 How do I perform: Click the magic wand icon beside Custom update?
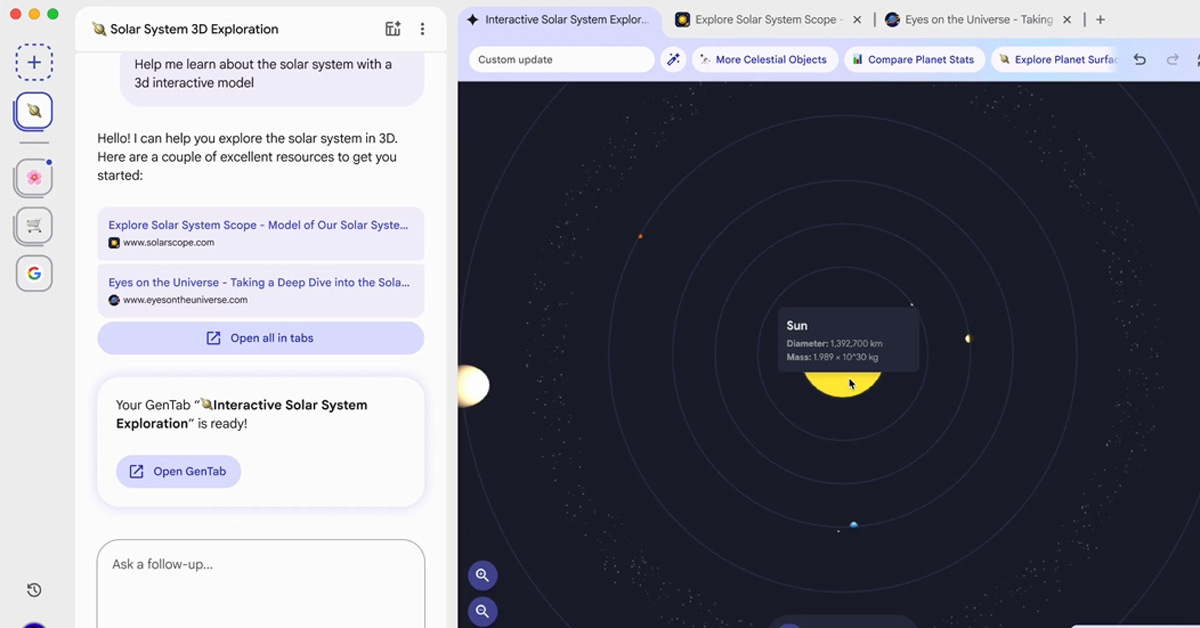[x=674, y=60]
